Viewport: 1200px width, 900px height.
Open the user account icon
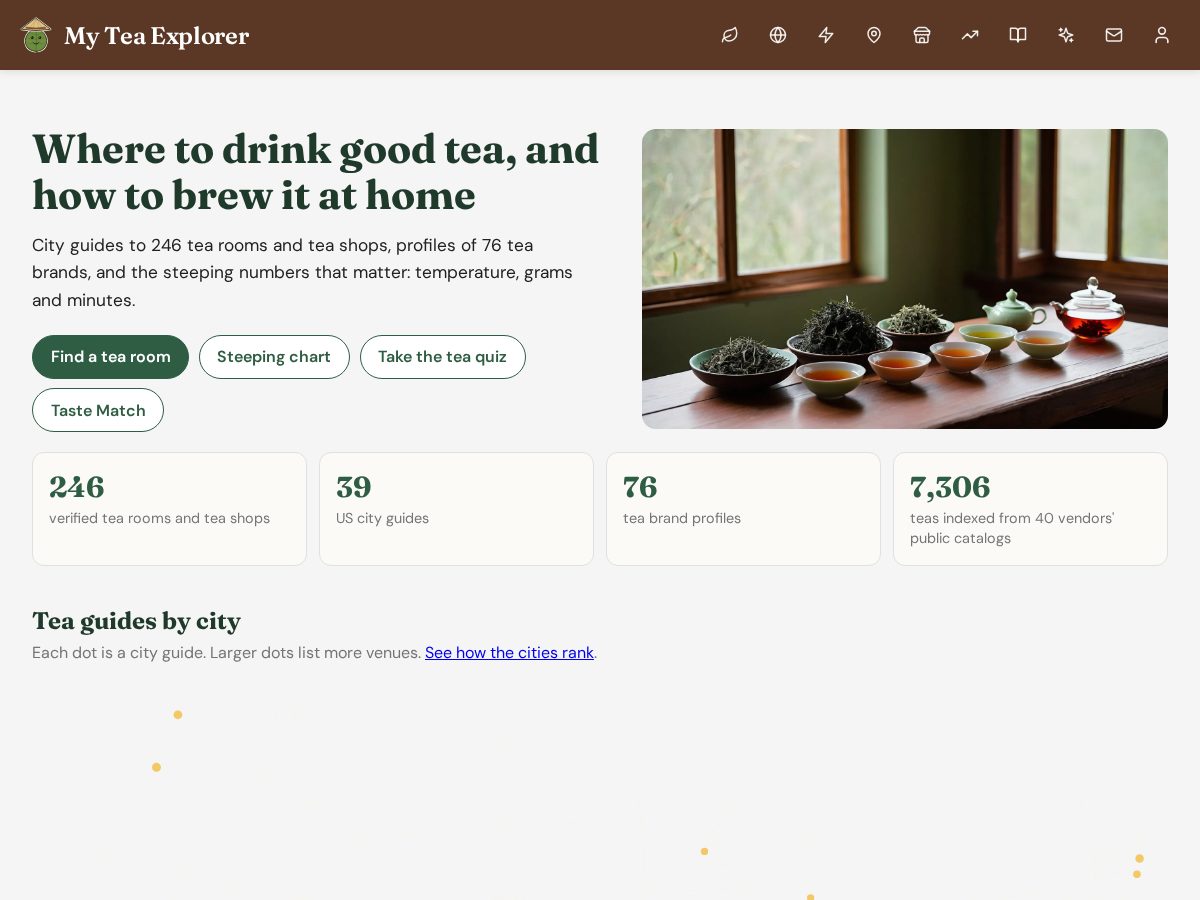1162,35
